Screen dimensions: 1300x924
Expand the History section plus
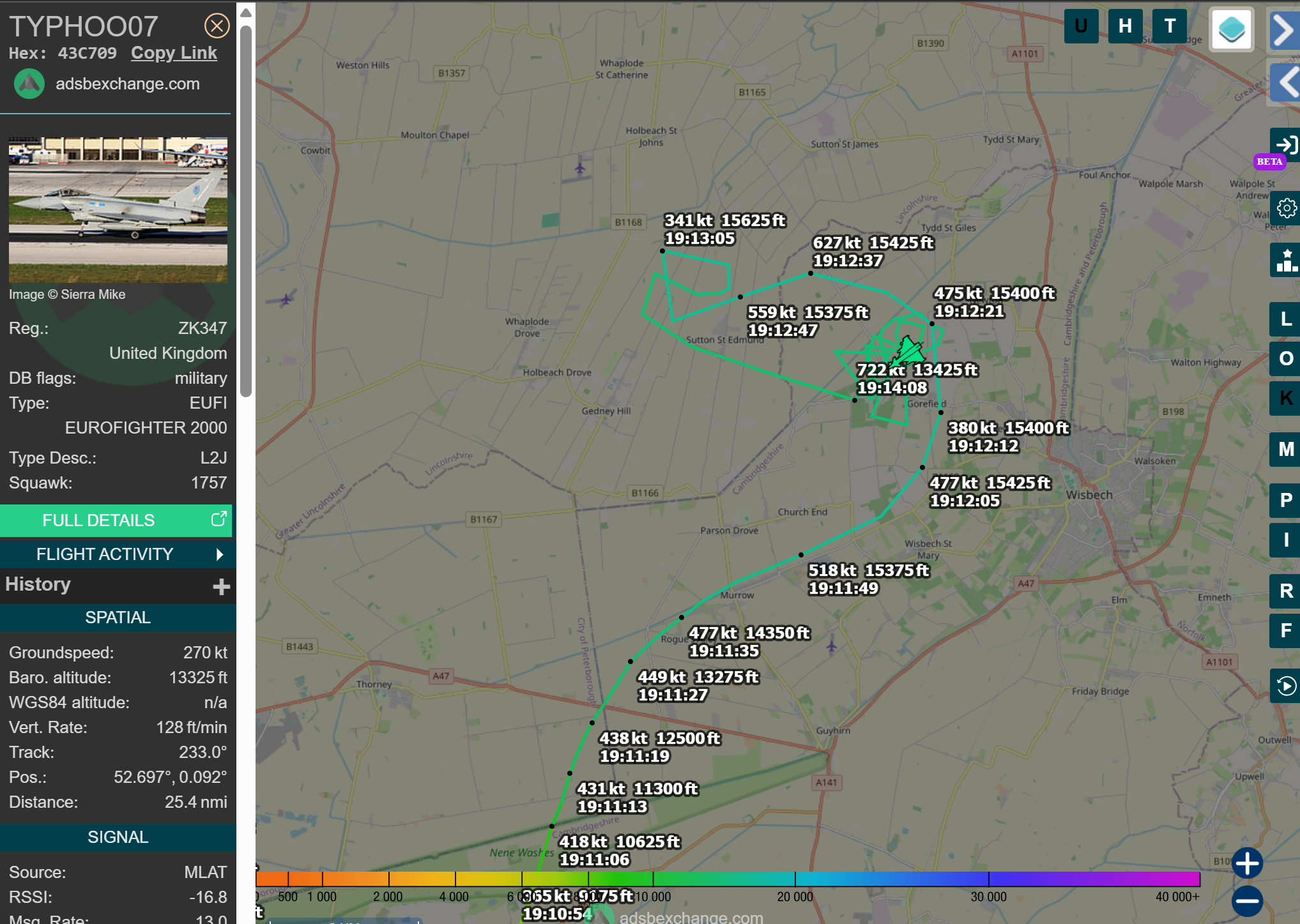pos(221,586)
